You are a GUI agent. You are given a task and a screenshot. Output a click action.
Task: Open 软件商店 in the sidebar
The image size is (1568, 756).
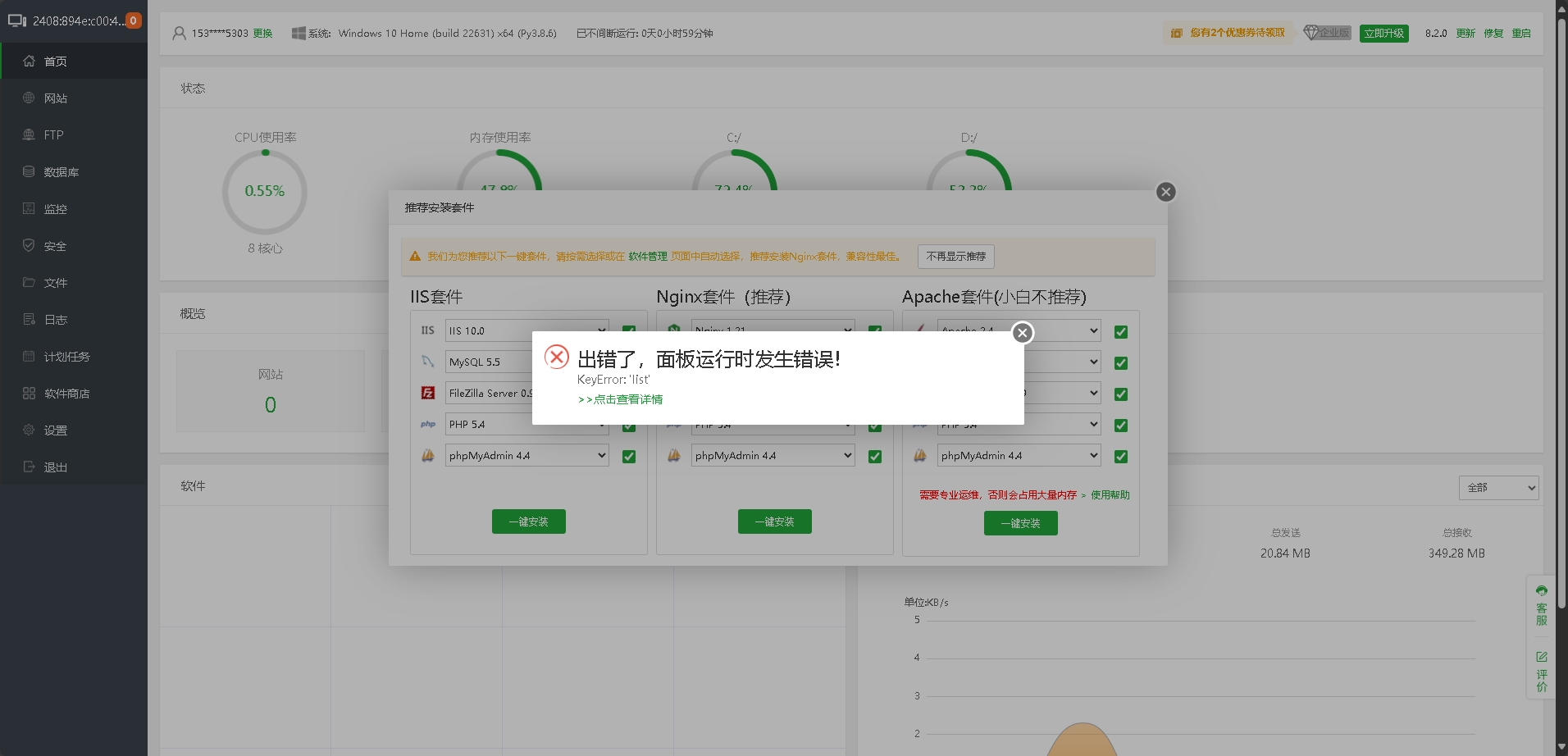[x=74, y=393]
